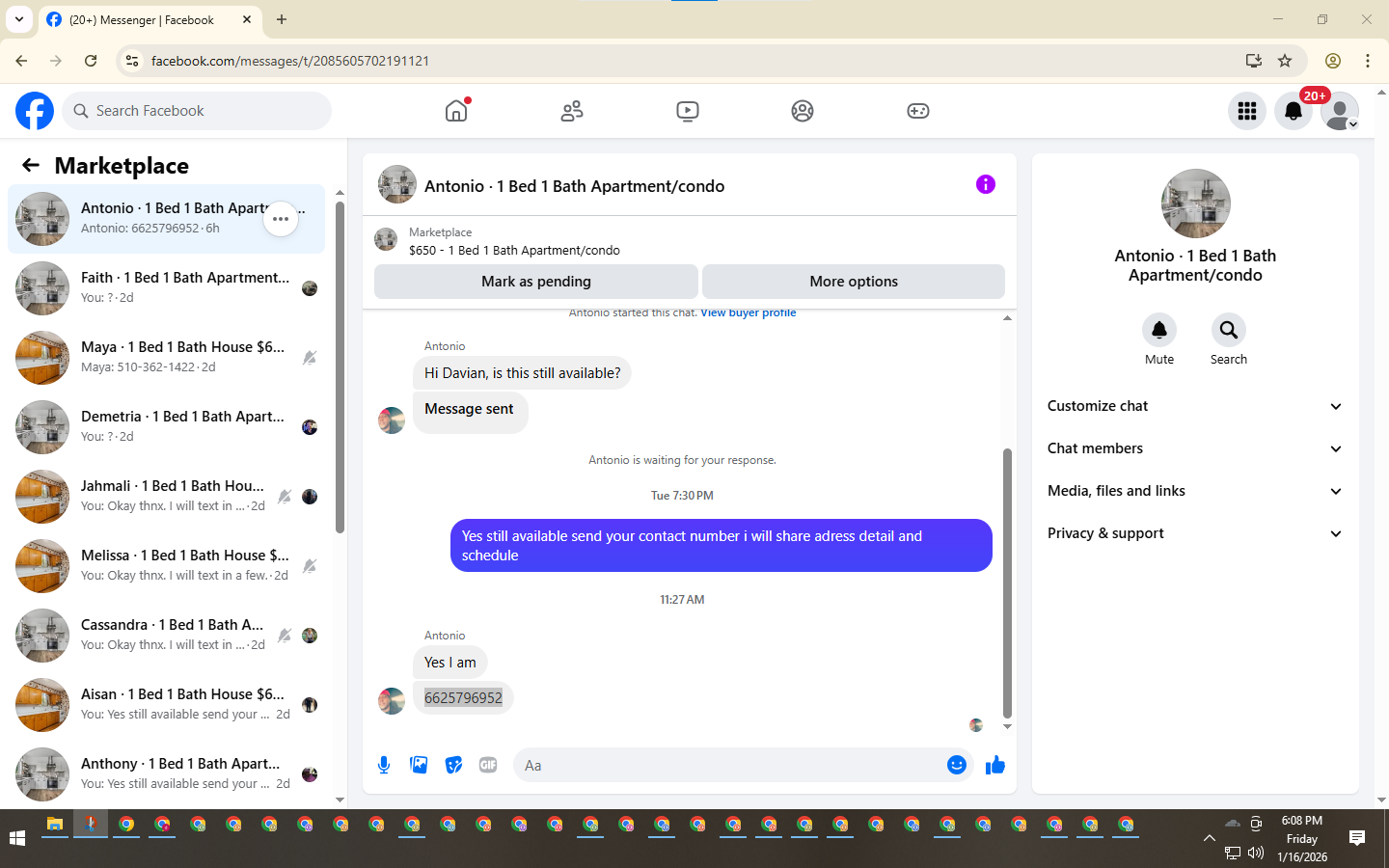Expand the Customize chat section
The width and height of the screenshot is (1389, 868).
(1195, 406)
